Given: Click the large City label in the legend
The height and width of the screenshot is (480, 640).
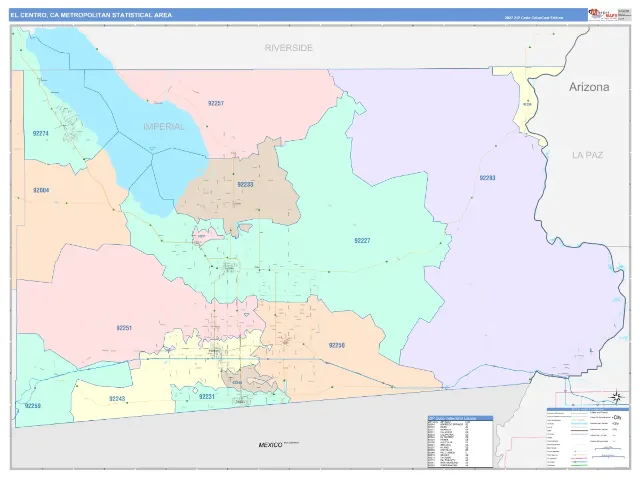Looking at the screenshot, I should tap(617, 418).
